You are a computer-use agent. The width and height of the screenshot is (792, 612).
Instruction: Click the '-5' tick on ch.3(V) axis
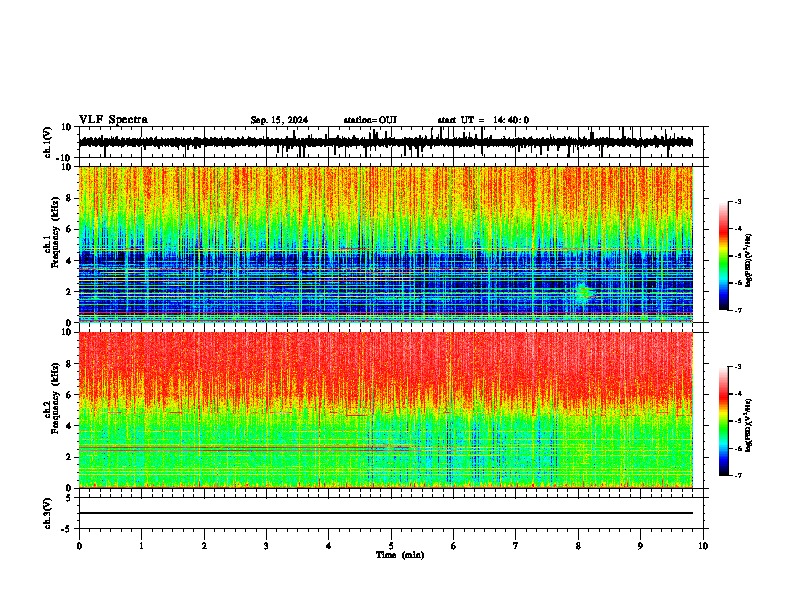pyautogui.click(x=67, y=529)
